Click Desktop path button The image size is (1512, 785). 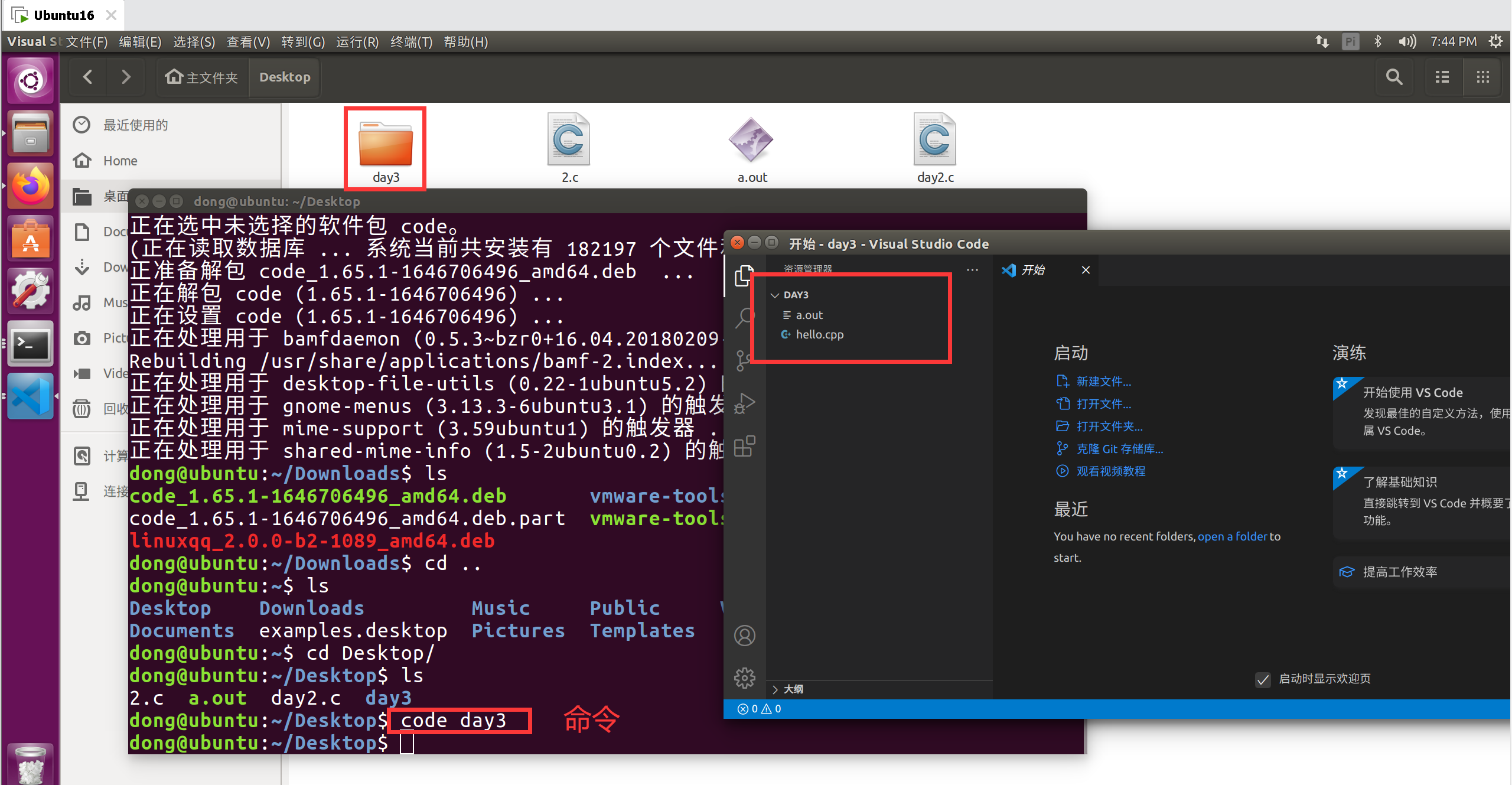click(x=285, y=77)
